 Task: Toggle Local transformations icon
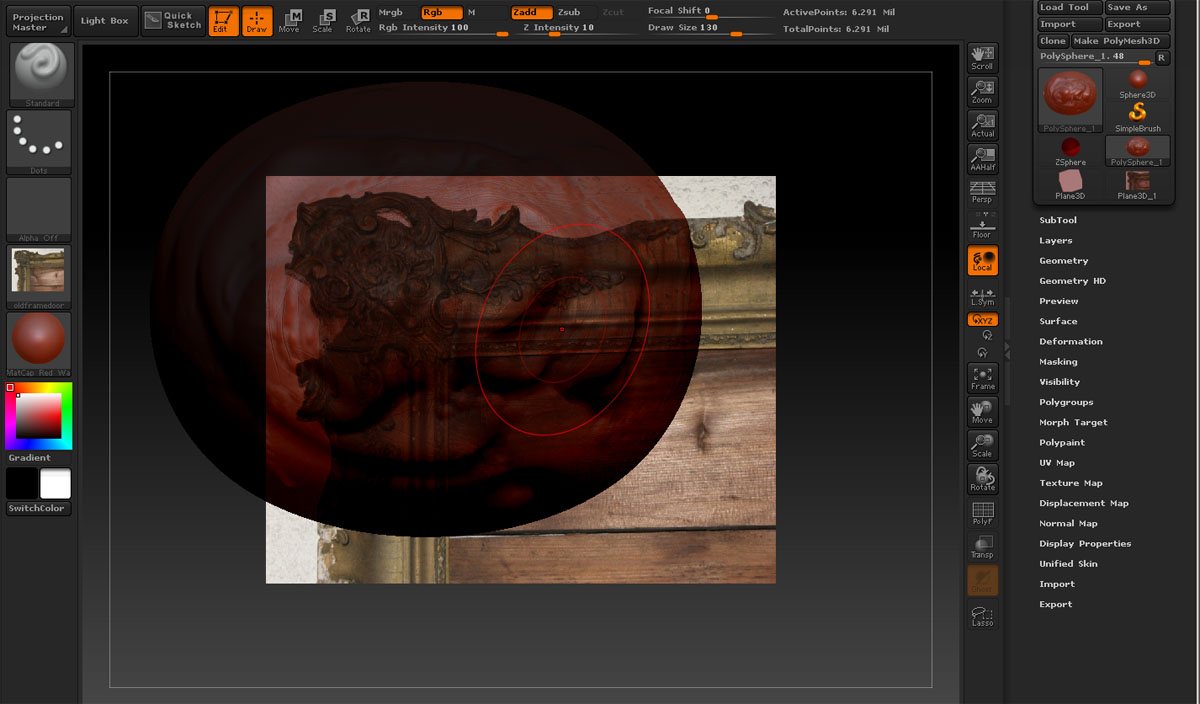point(982,261)
